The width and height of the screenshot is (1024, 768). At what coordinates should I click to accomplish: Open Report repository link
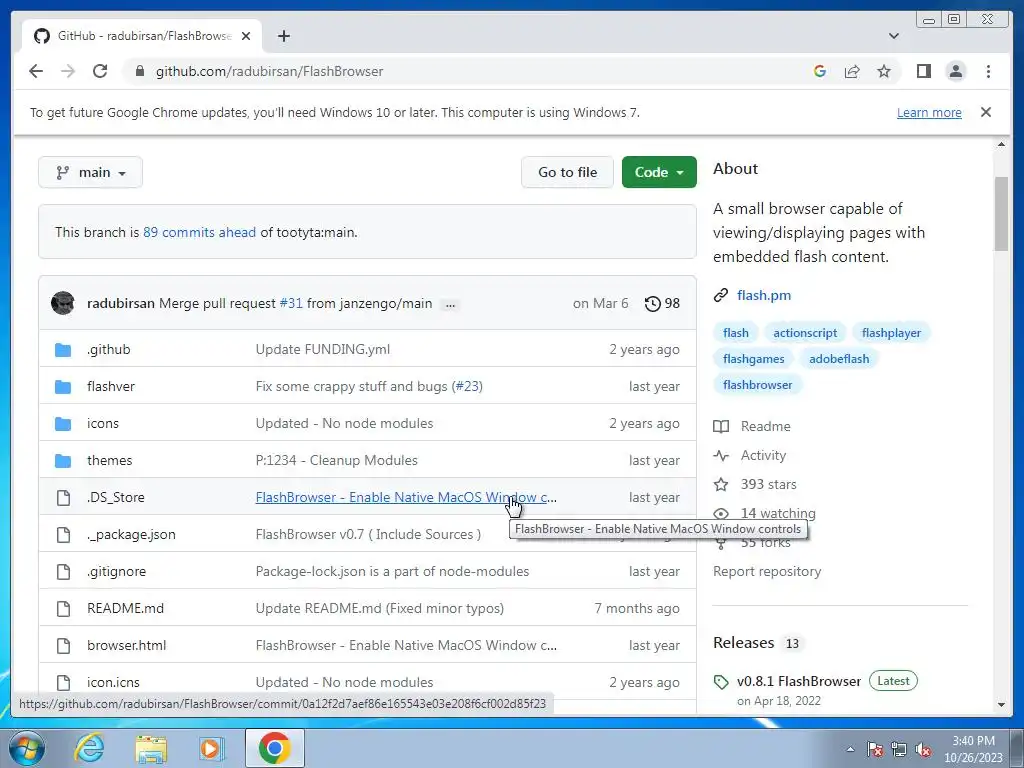tap(767, 571)
